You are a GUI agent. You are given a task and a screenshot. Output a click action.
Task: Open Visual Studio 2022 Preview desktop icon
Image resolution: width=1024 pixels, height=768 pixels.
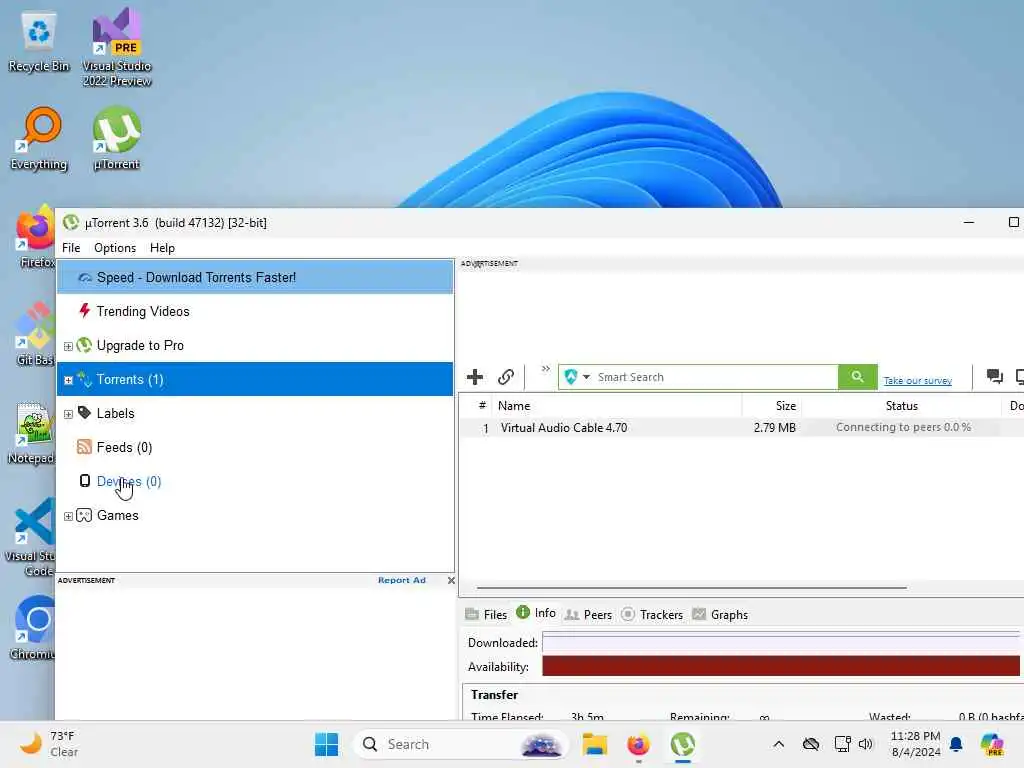(117, 48)
